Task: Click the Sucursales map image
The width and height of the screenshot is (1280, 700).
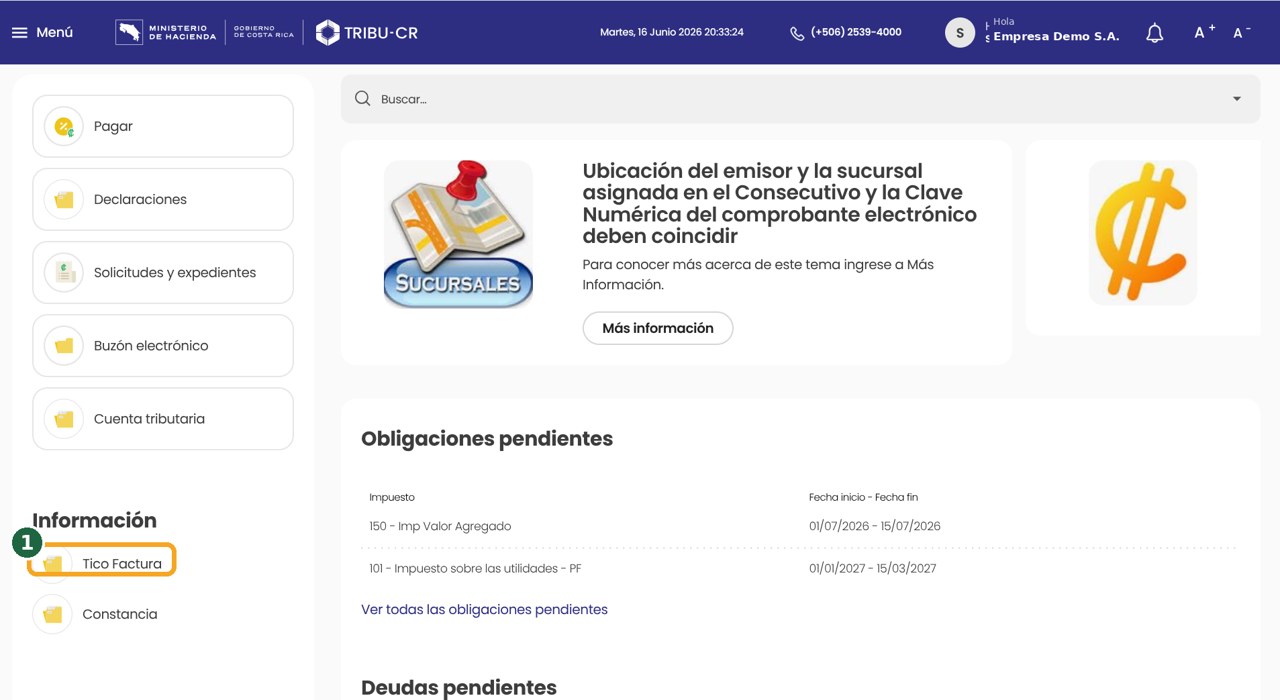Action: (458, 234)
